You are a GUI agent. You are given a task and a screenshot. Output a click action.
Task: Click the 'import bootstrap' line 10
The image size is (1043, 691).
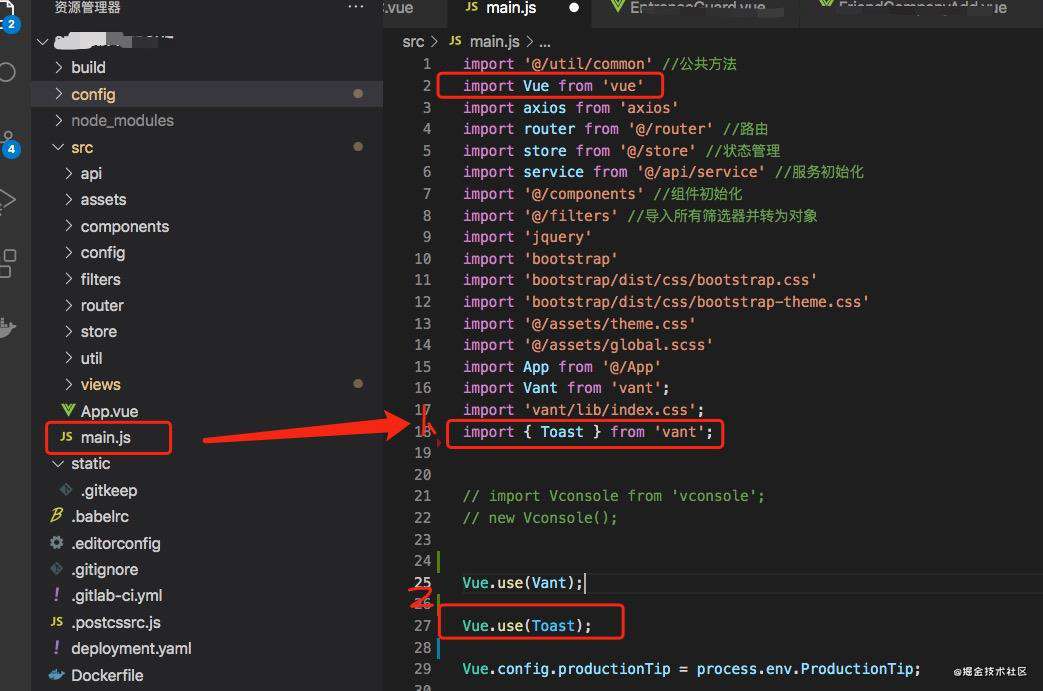(540, 259)
